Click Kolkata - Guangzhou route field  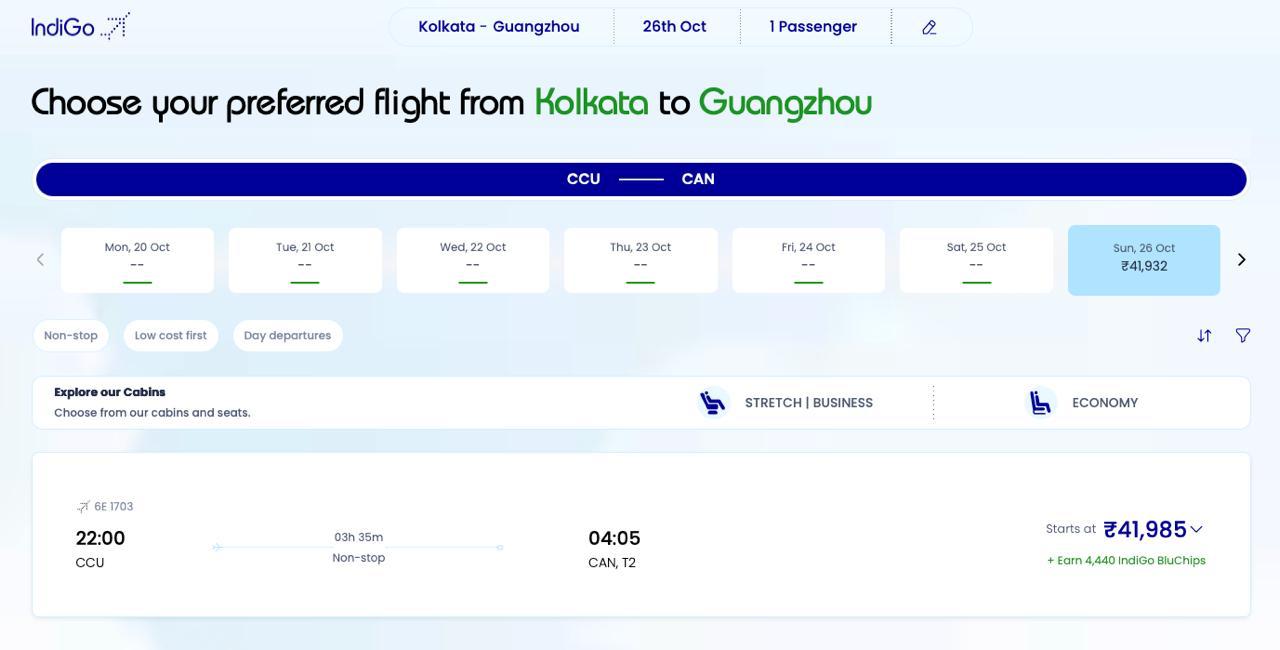coord(499,27)
